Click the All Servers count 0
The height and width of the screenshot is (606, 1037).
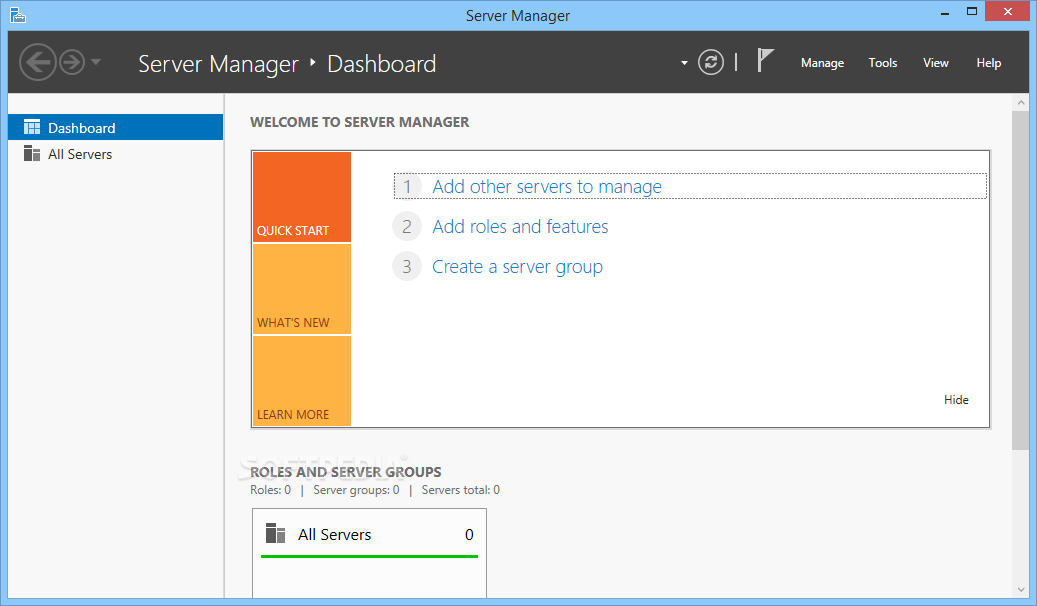tap(469, 535)
